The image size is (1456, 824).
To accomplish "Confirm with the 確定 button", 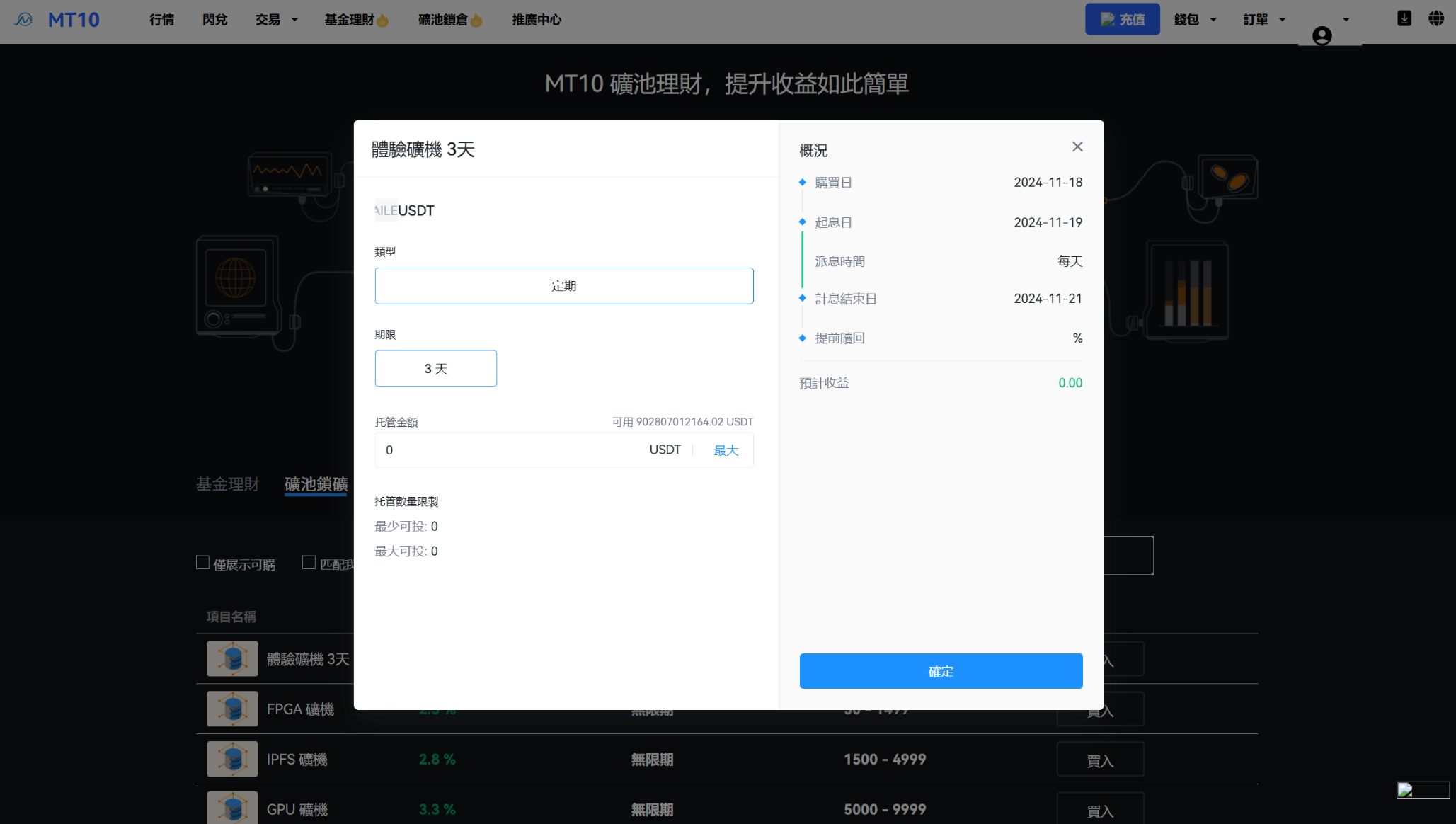I will click(941, 671).
